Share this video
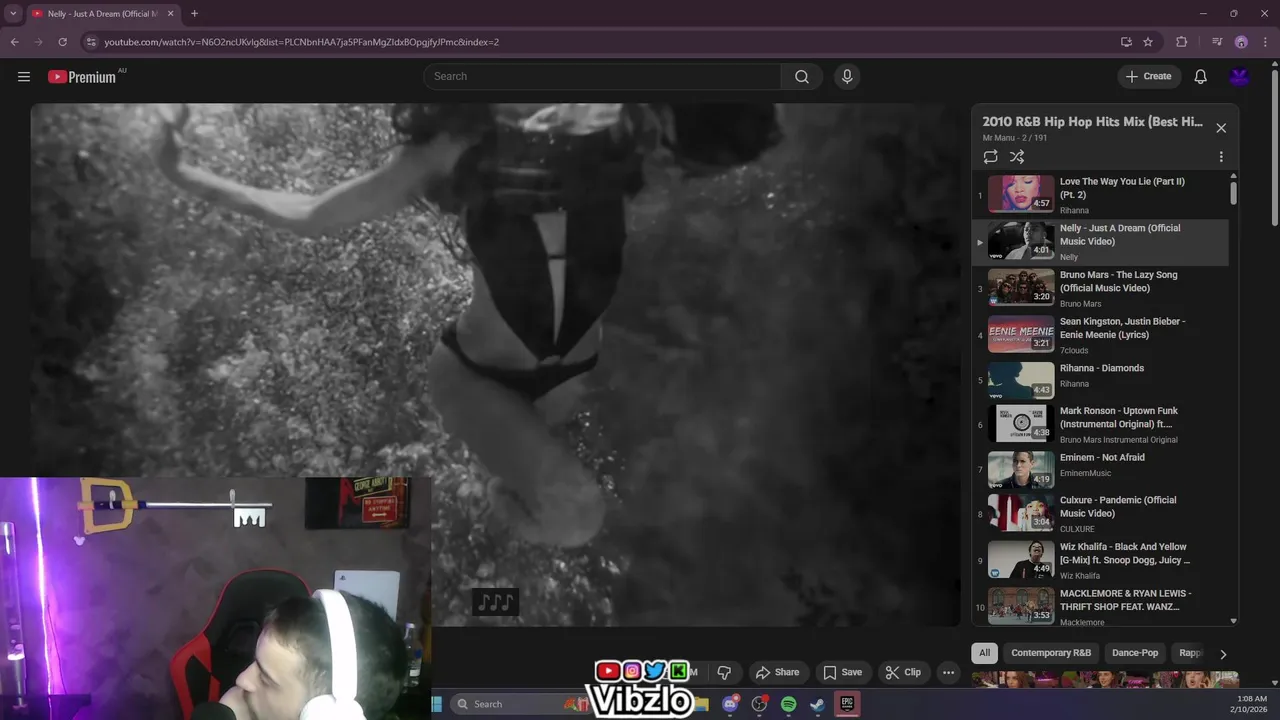 [x=777, y=672]
